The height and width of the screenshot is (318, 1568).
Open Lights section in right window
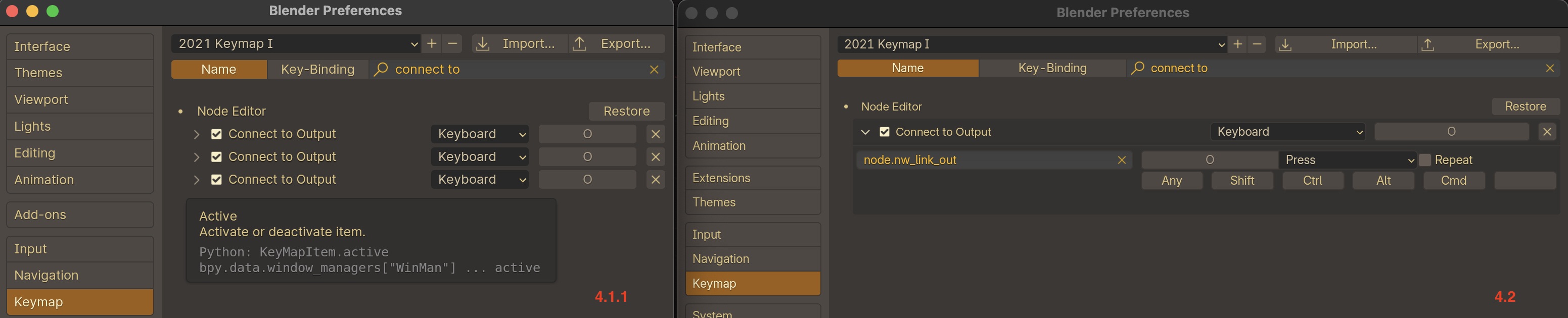753,97
